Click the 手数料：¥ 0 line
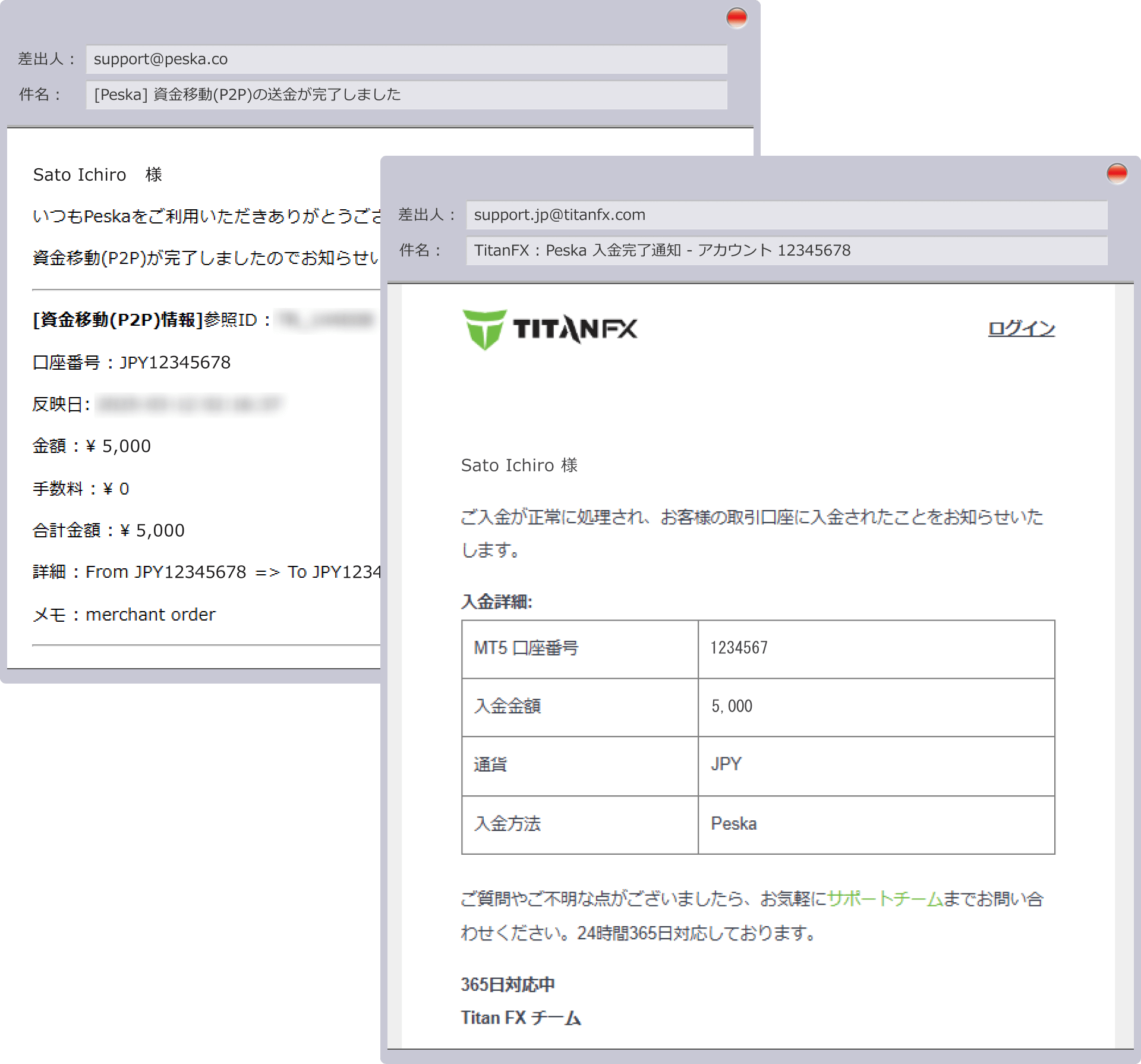 point(81,489)
